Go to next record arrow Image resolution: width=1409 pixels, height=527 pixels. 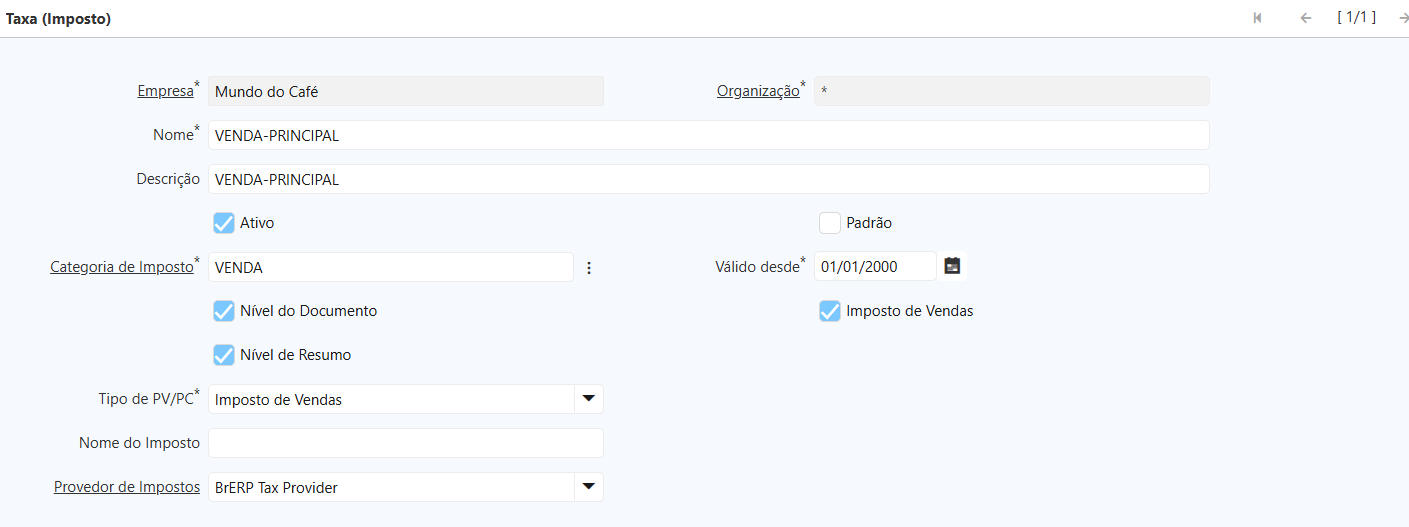[1403, 18]
